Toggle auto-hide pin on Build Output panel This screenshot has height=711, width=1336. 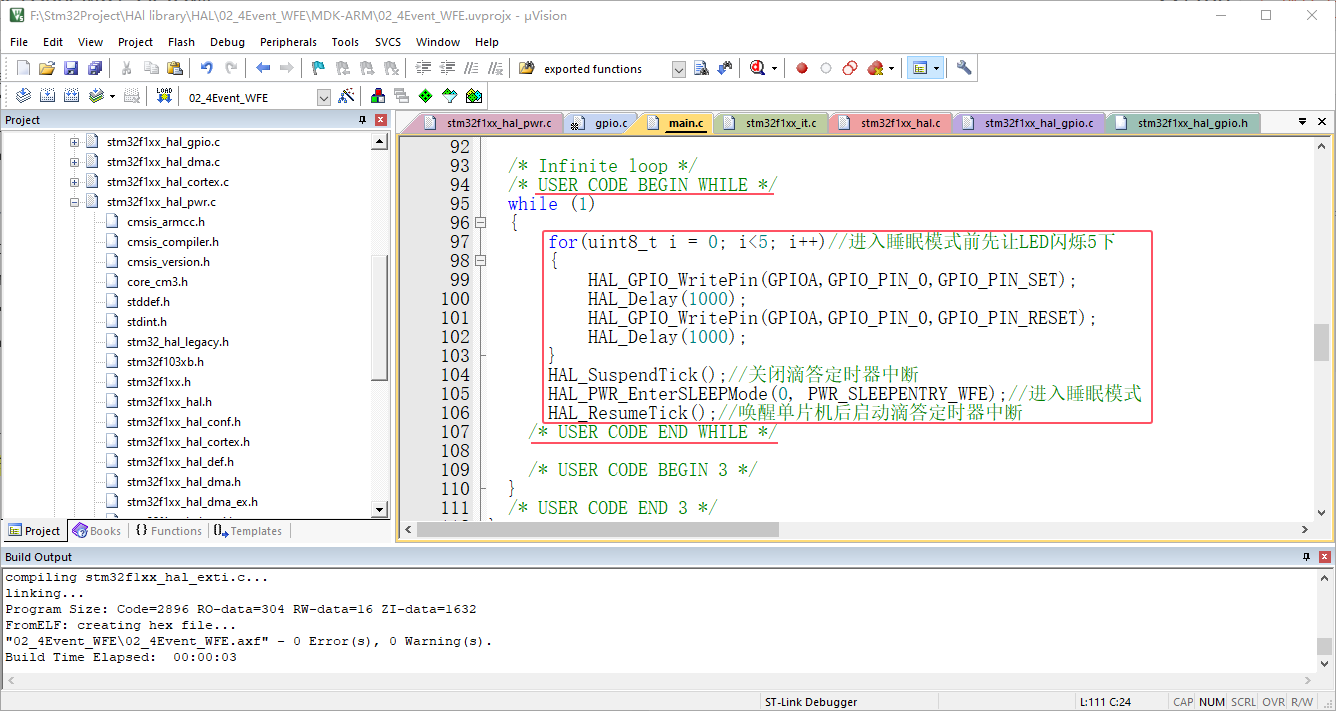click(1306, 557)
